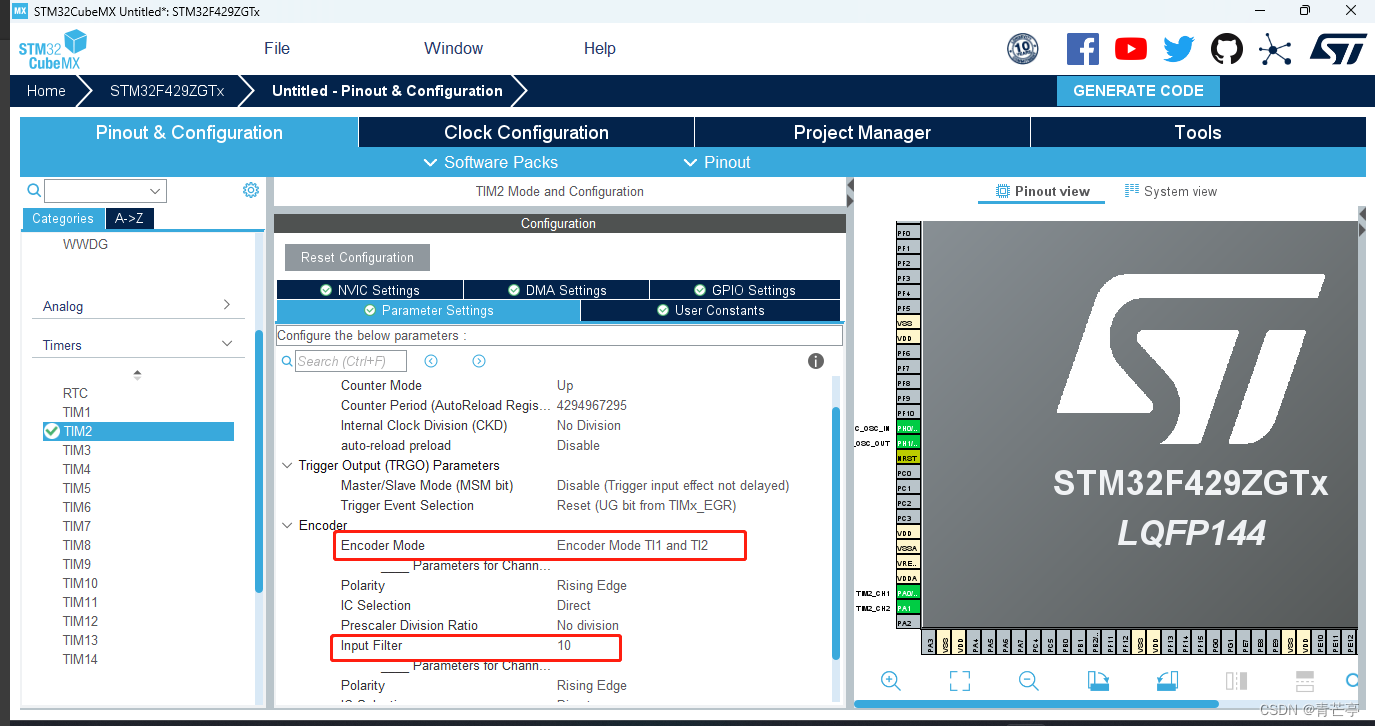Viewport: 1375px width, 726px height.
Task: Select RTC in the Timers list
Action: (75, 394)
